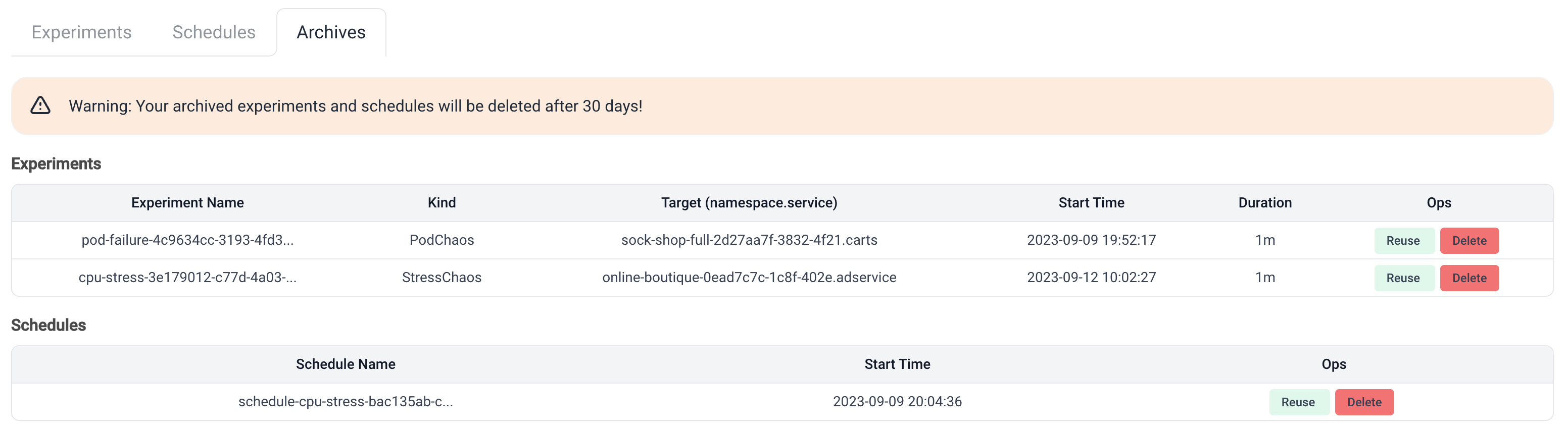Click the Duration column header
1568x431 pixels.
coord(1264,203)
